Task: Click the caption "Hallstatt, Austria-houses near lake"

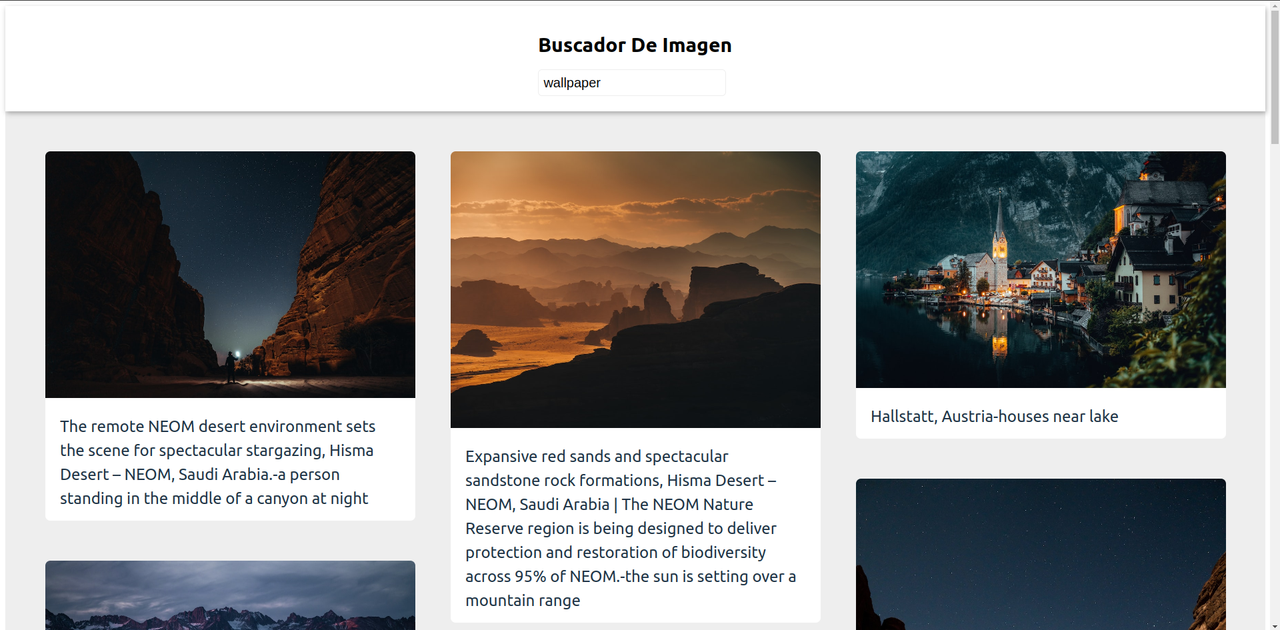Action: pyautogui.click(x=995, y=416)
